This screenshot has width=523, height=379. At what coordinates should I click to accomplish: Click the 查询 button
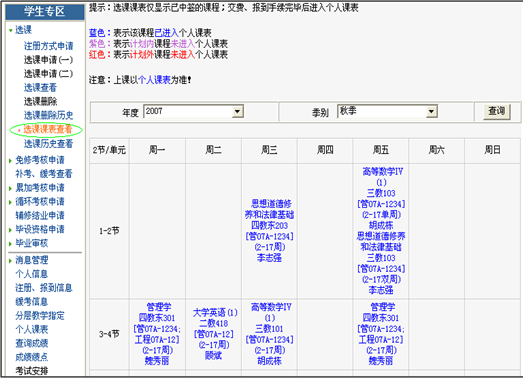497,111
